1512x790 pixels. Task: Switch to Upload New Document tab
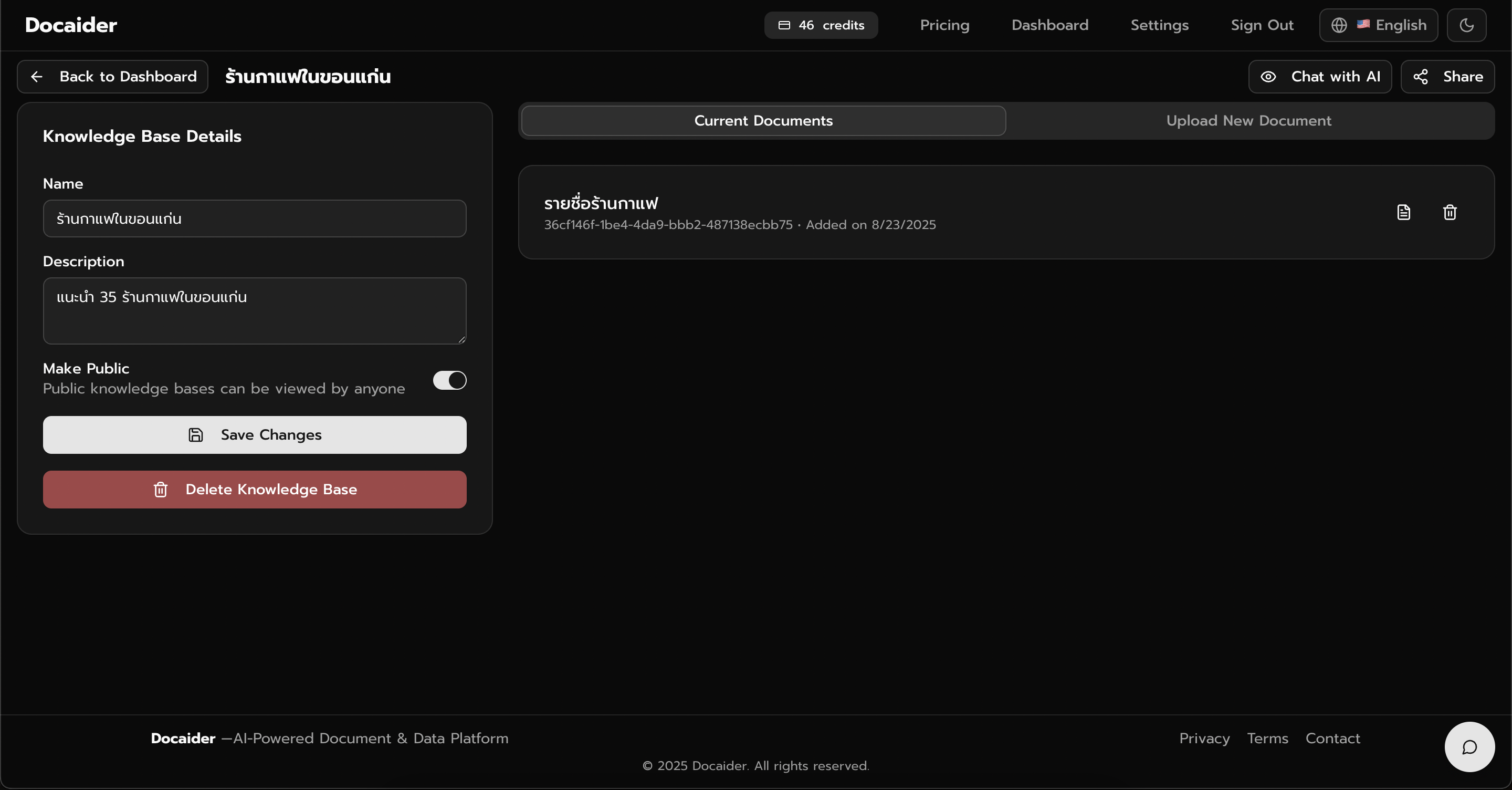1248,121
